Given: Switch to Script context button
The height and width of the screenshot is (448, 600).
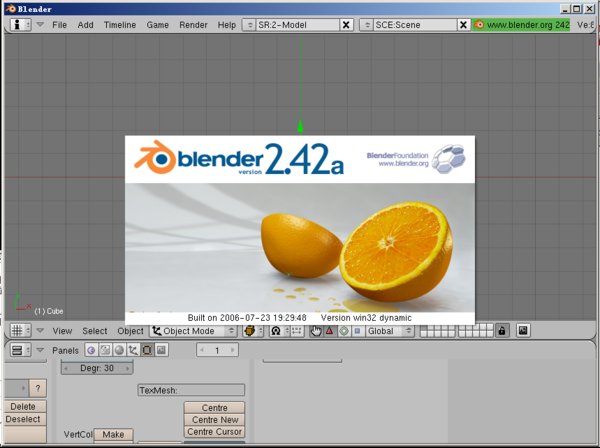Looking at the screenshot, I should pos(105,350).
